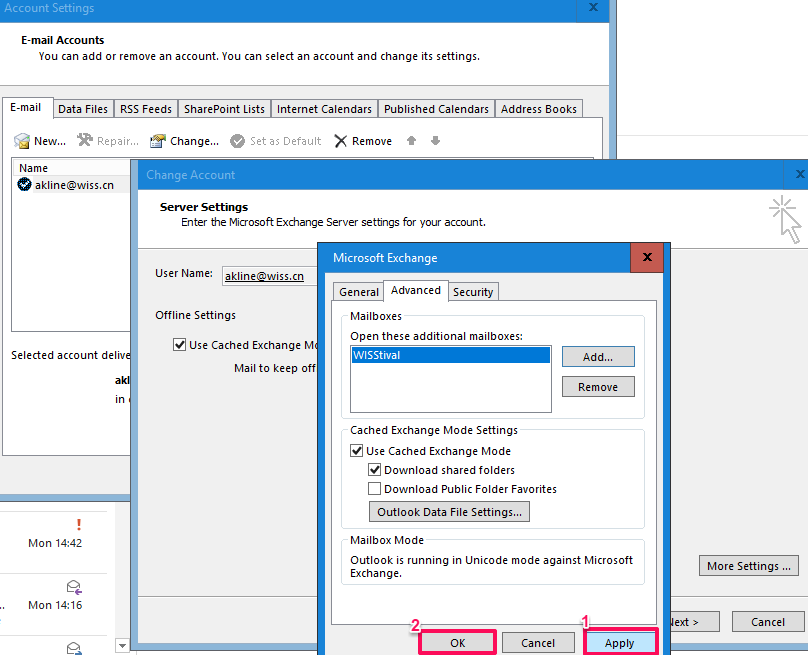This screenshot has height=655, width=808.
Task: Switch to Data Files tab
Action: [x=83, y=109]
